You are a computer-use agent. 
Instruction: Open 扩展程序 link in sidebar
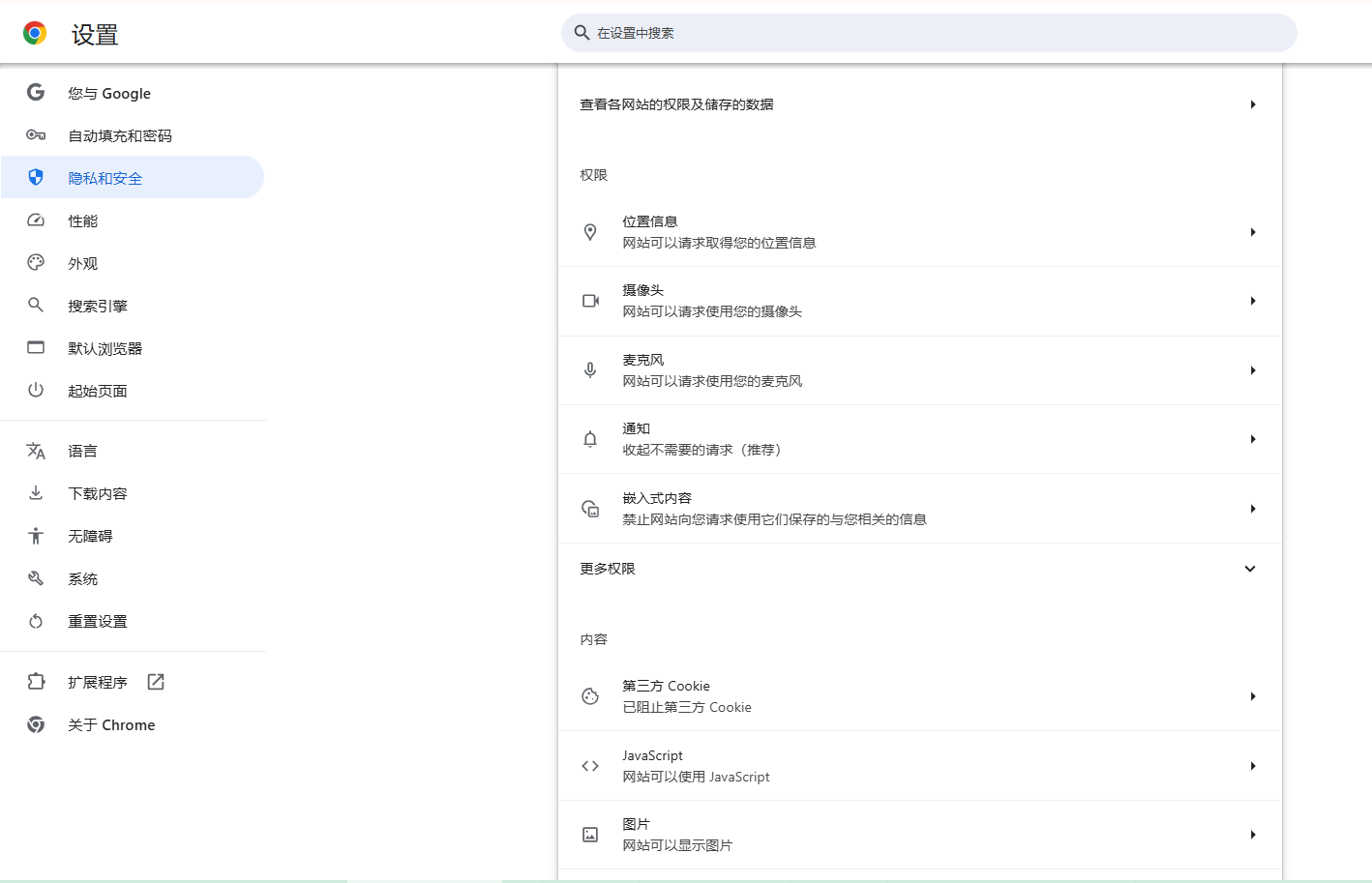(133, 682)
